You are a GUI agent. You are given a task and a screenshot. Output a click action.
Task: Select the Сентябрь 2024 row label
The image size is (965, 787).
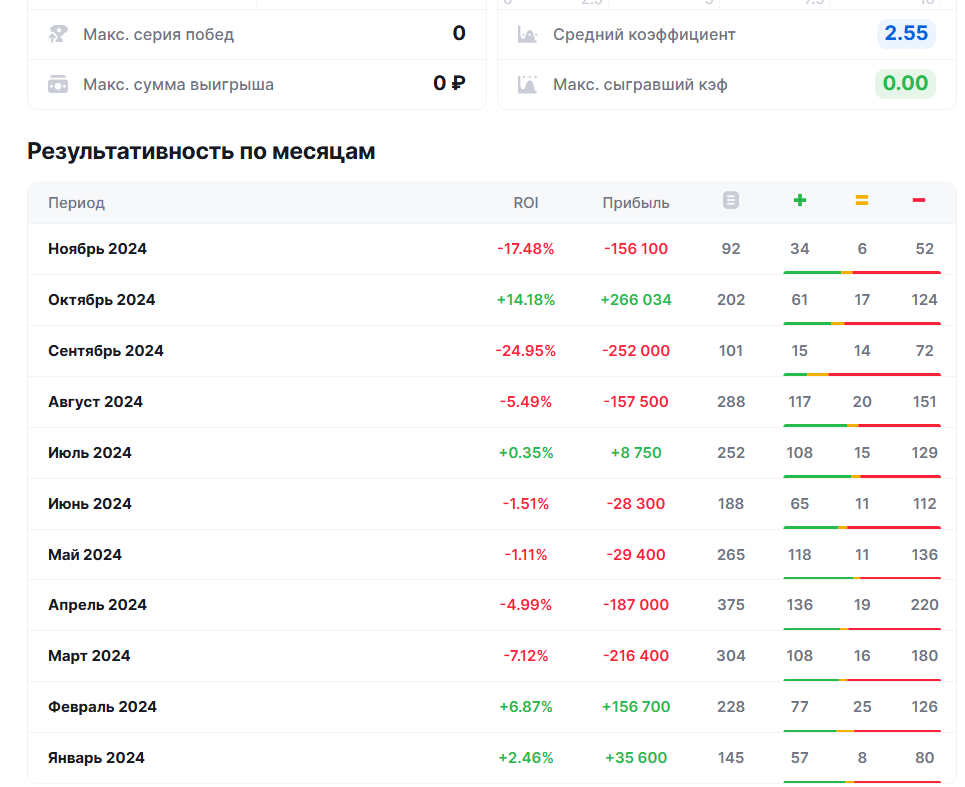coord(105,351)
